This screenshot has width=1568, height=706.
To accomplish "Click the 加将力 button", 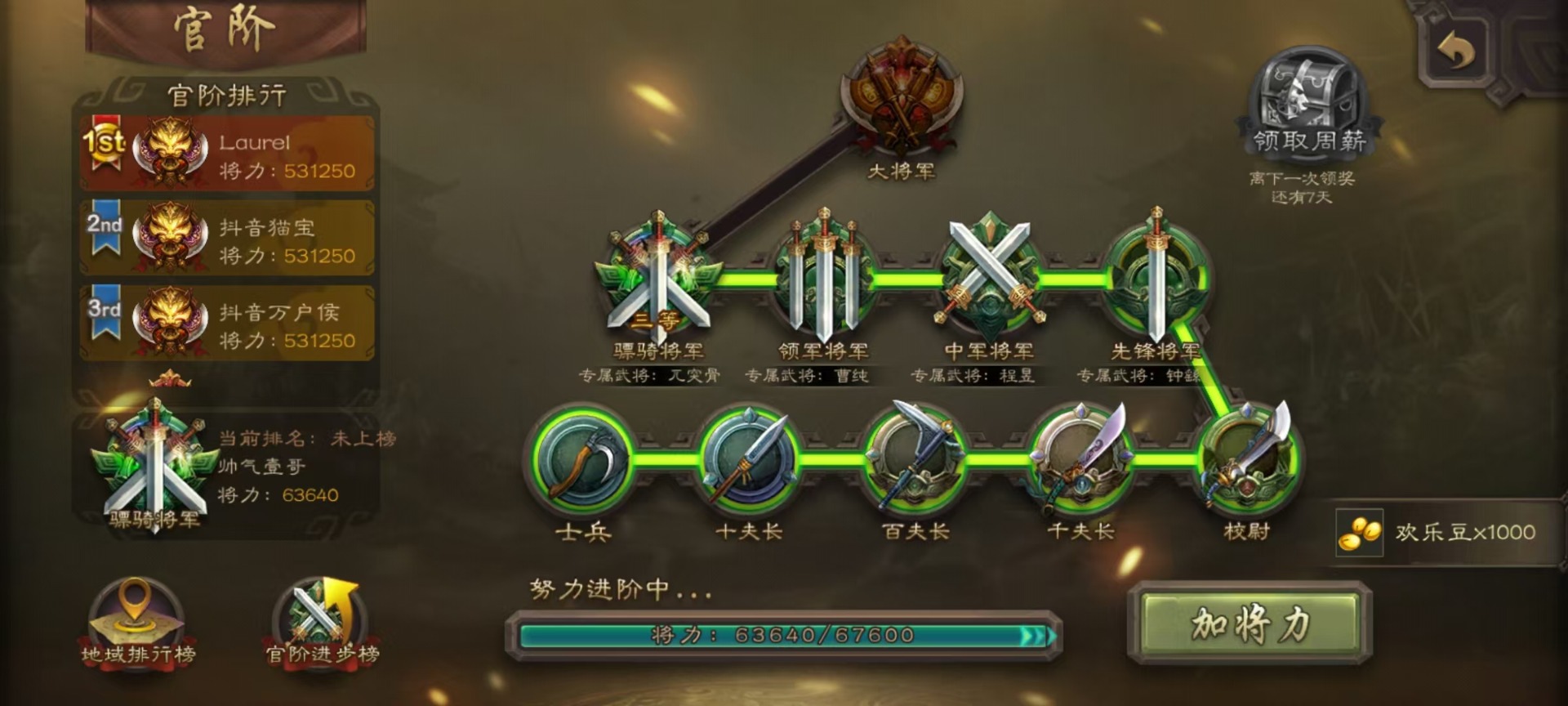I will coord(1249,624).
